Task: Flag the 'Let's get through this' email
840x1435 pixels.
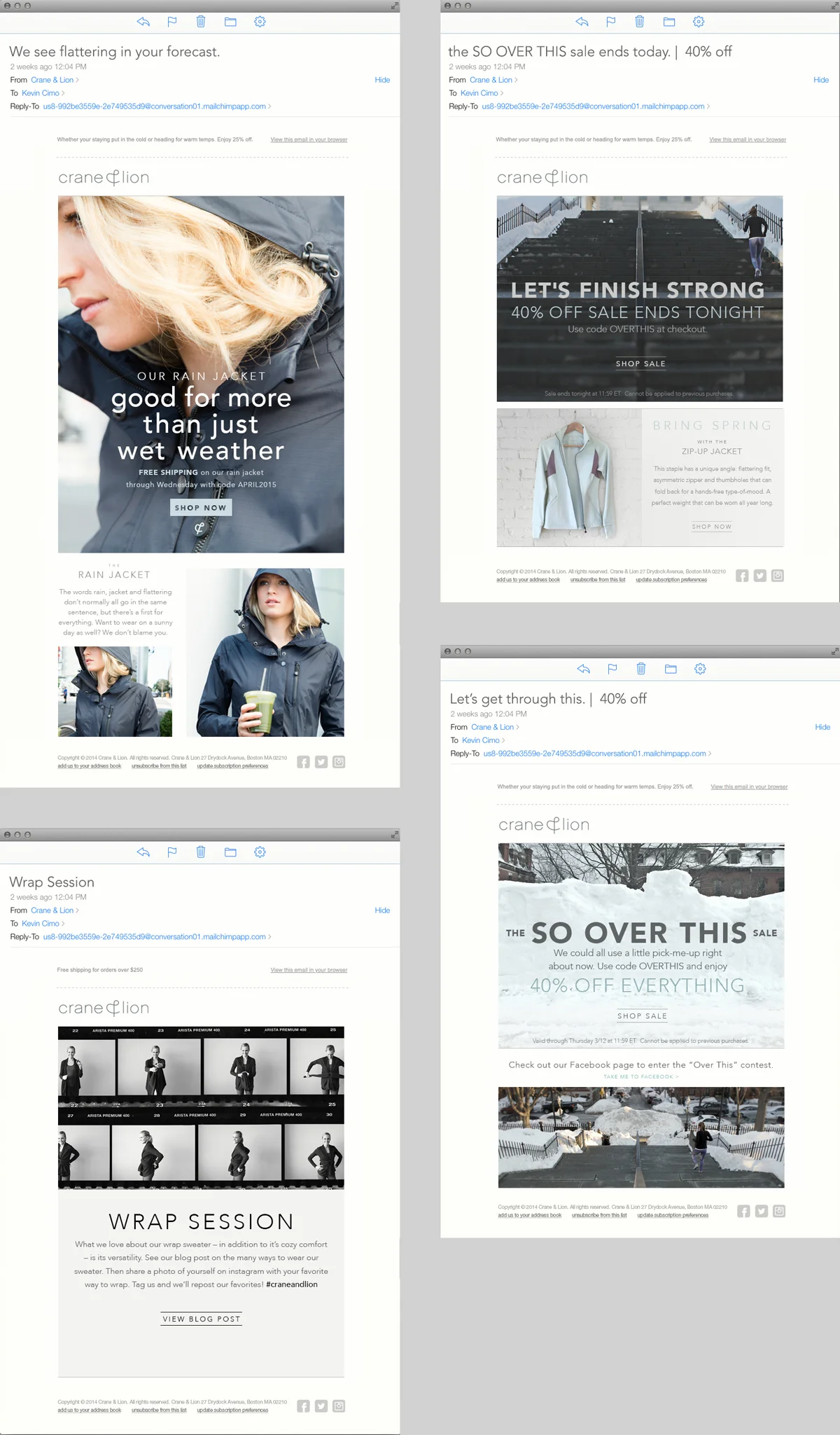Action: [612, 669]
